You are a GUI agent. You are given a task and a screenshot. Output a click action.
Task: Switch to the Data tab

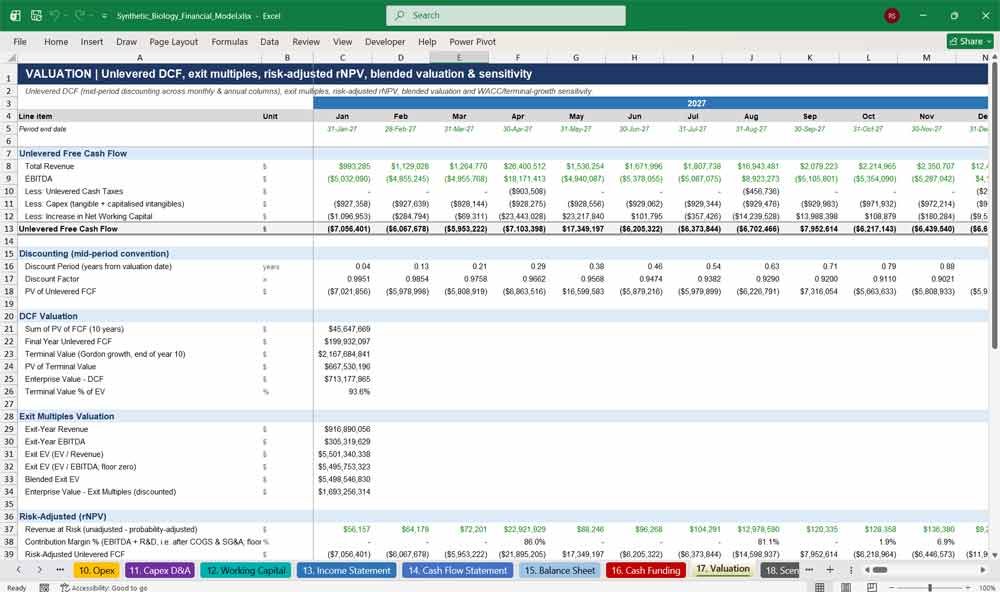pos(269,41)
